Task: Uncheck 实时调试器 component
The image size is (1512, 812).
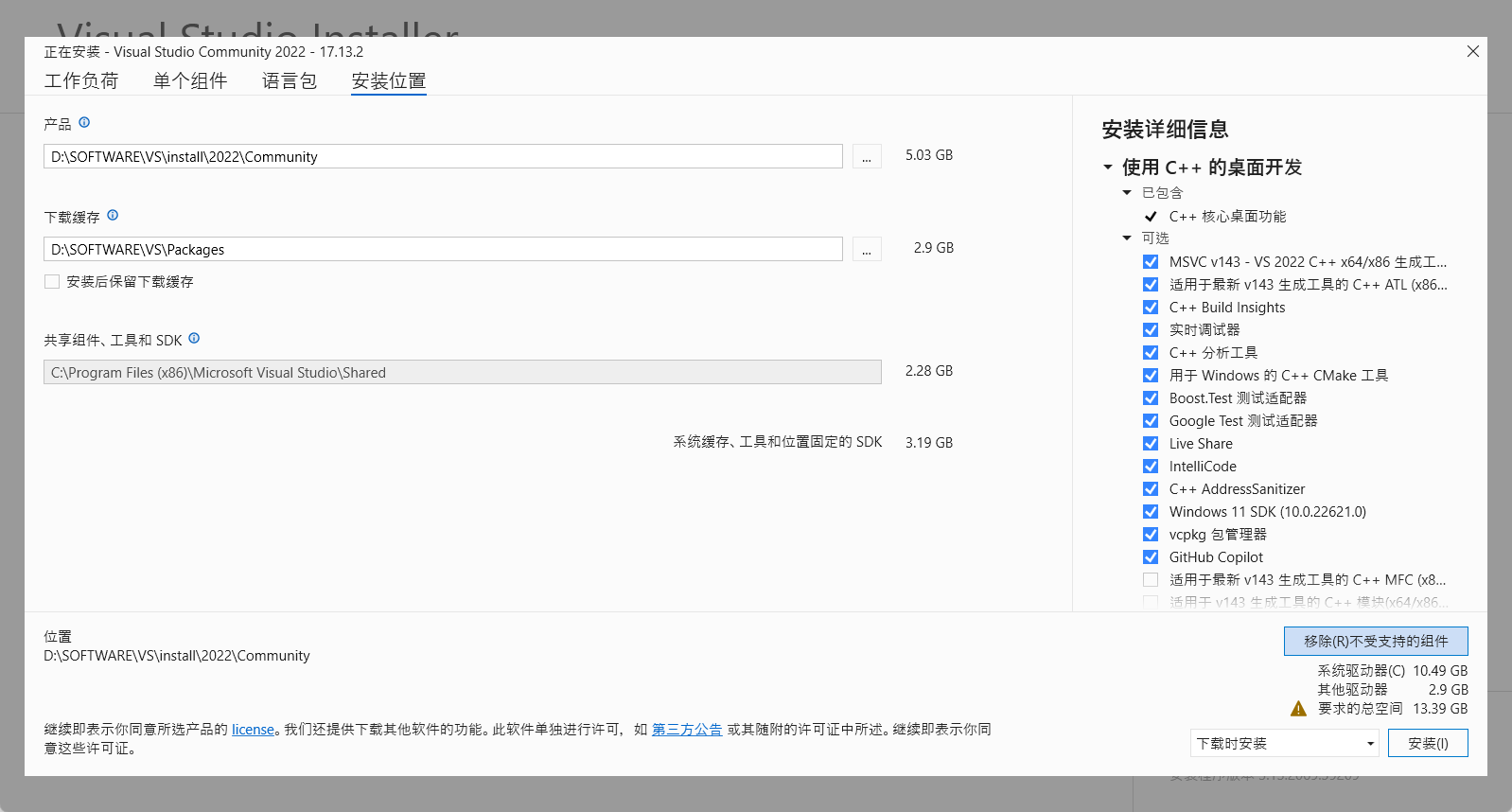Action: pyautogui.click(x=1151, y=330)
